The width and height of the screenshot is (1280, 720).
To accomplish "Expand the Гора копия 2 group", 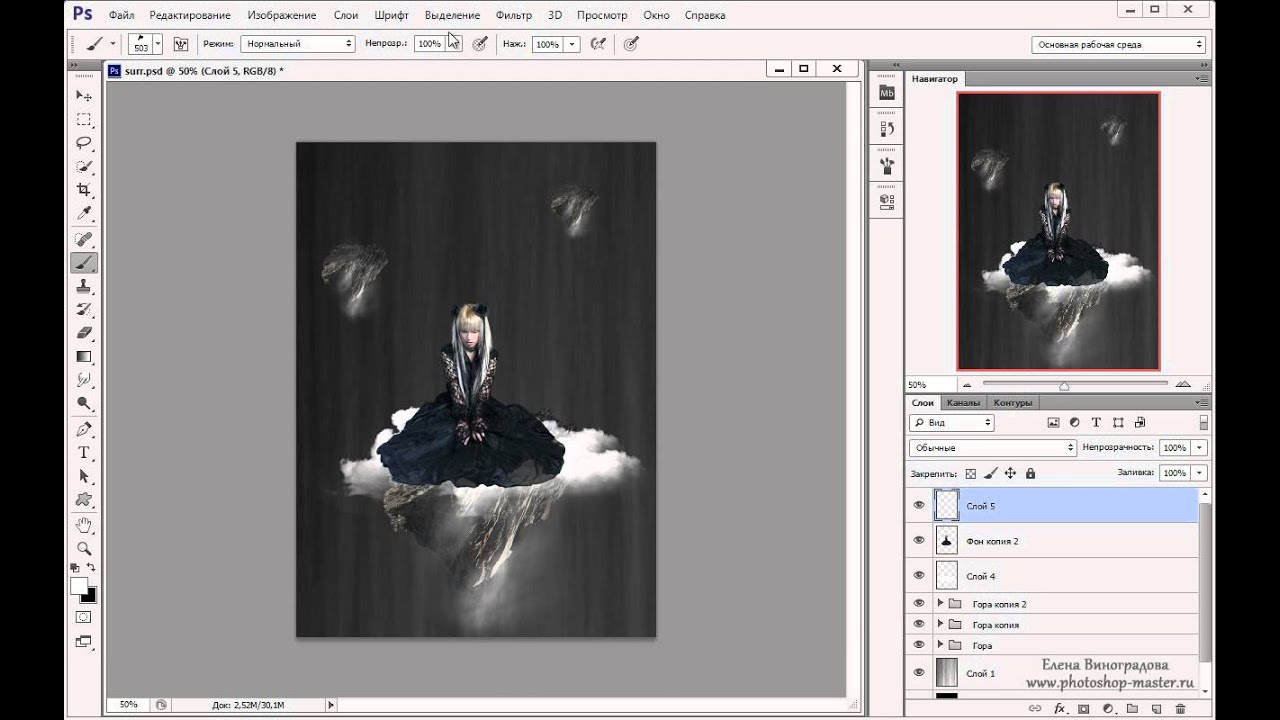I will coord(940,604).
